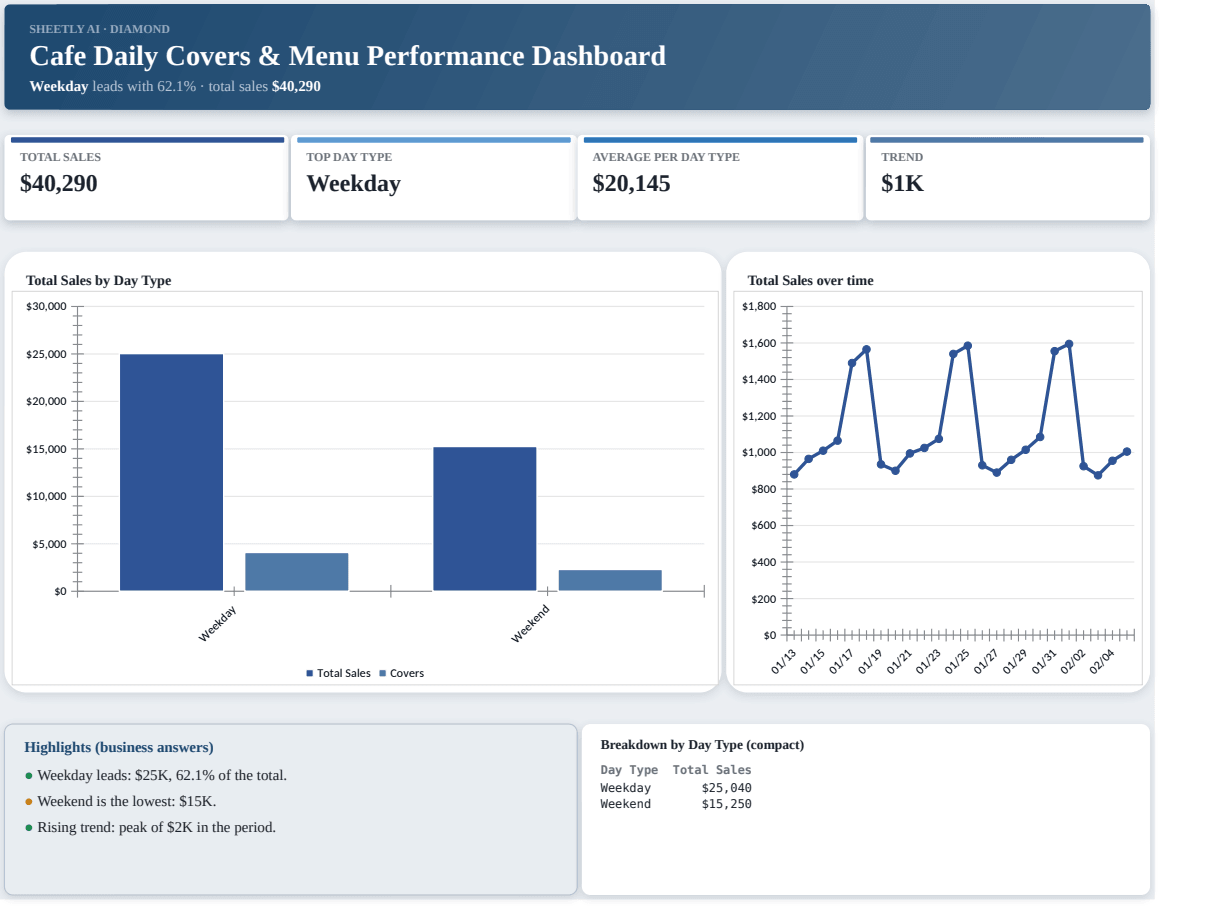Toggle the Covers legend swatch
The height and width of the screenshot is (922, 1227).
(x=383, y=674)
